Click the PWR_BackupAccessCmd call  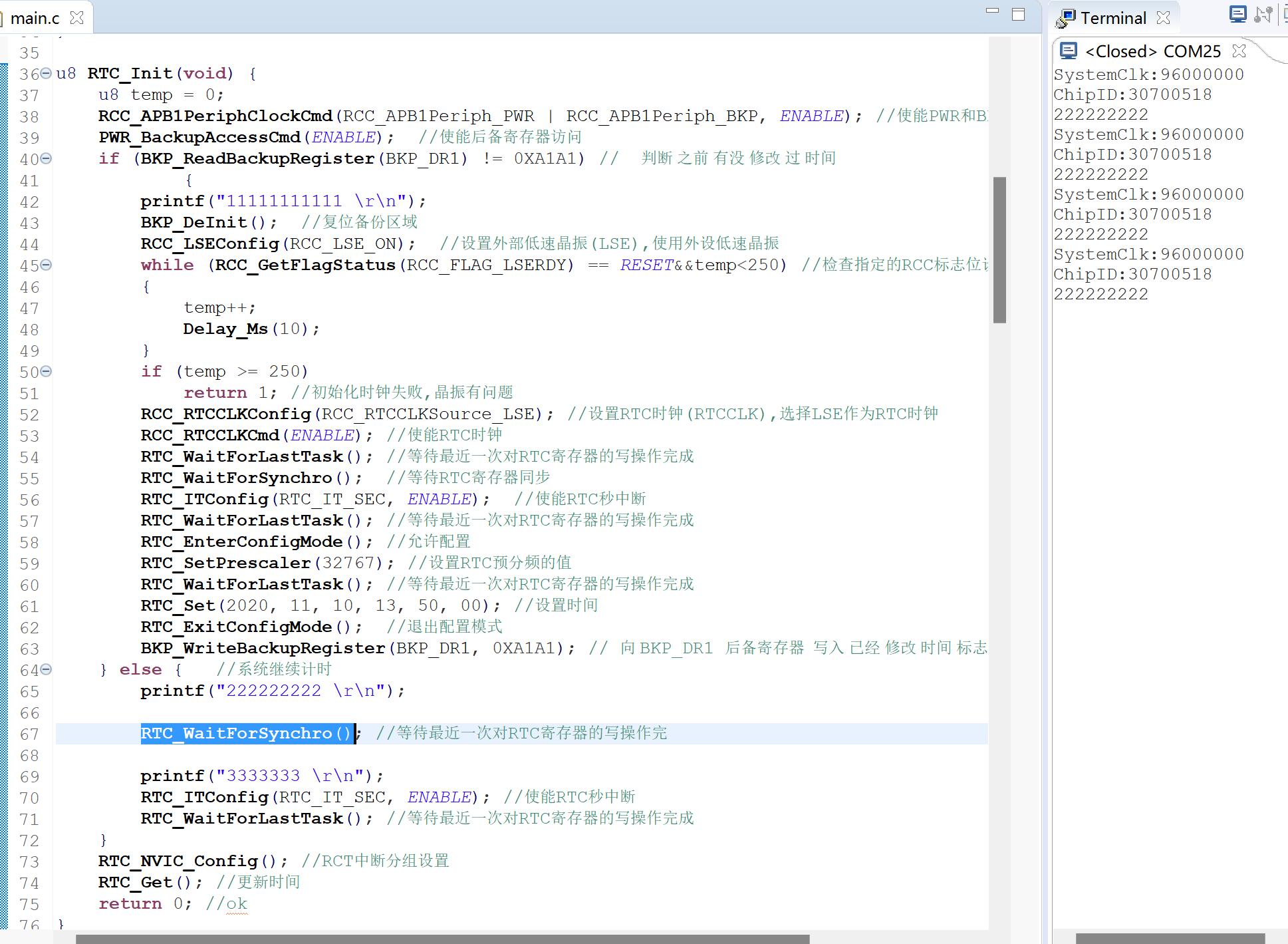[x=247, y=137]
